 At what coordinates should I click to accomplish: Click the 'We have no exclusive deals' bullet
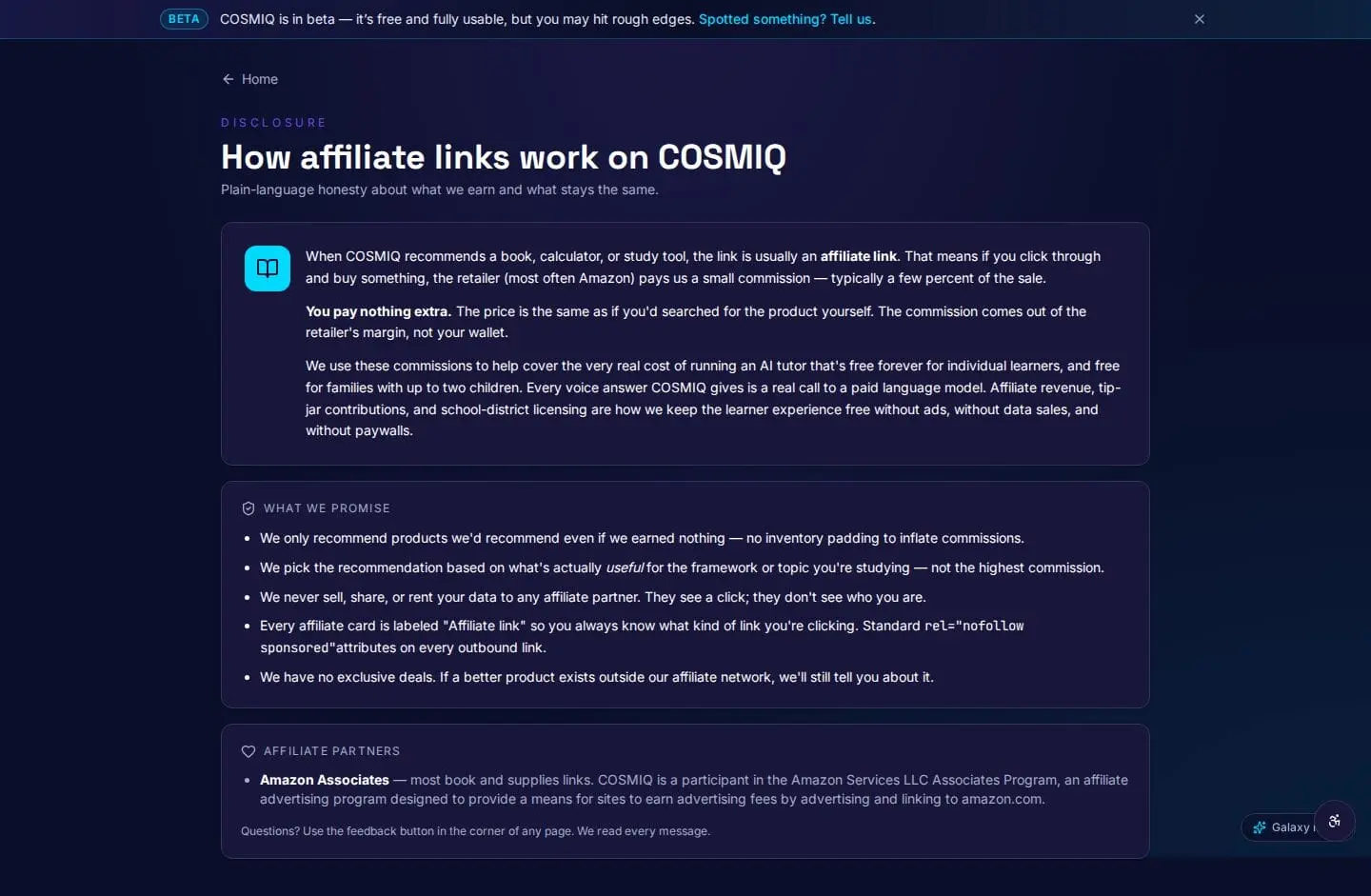pyautogui.click(x=597, y=677)
